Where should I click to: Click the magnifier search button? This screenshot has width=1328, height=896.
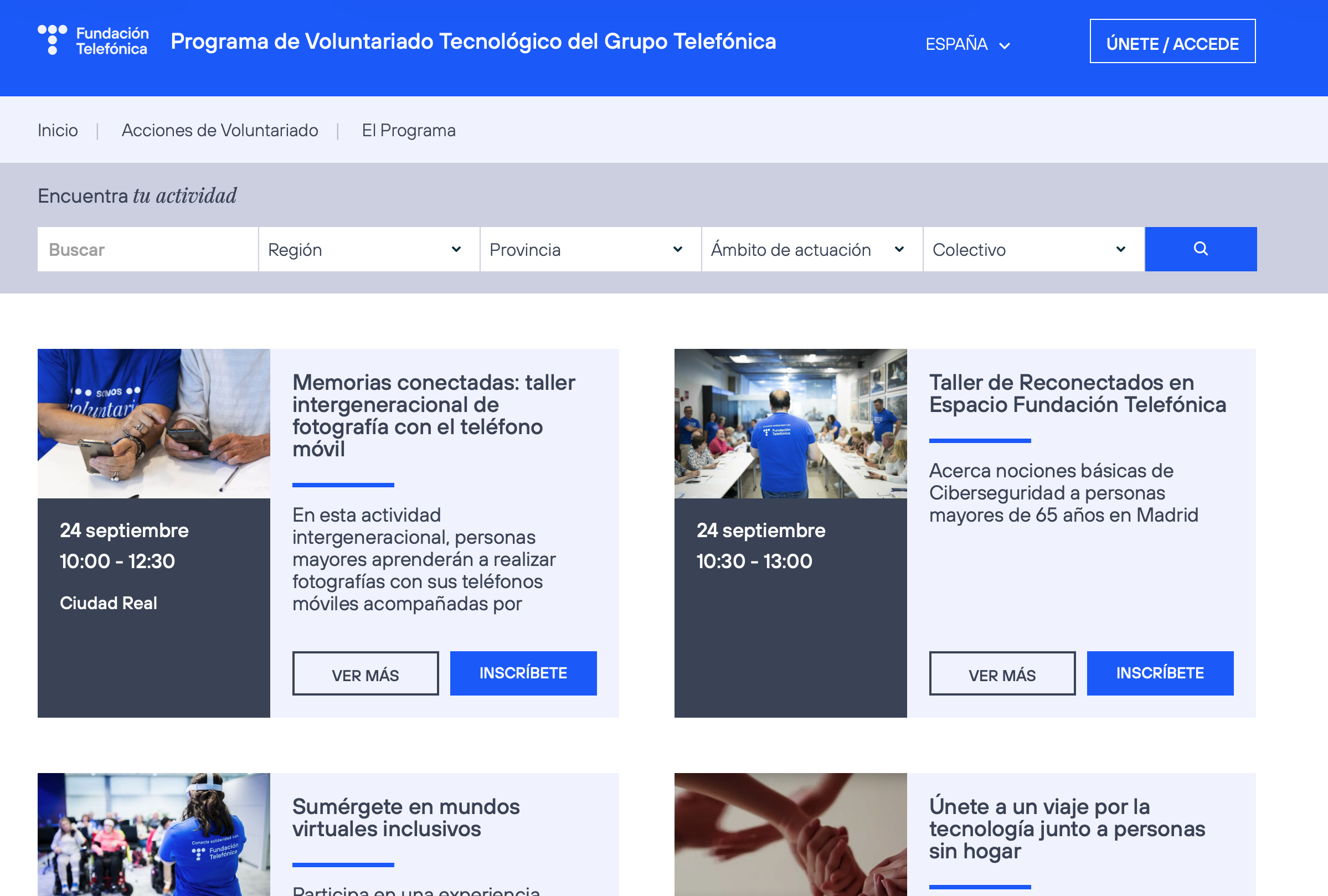1201,249
